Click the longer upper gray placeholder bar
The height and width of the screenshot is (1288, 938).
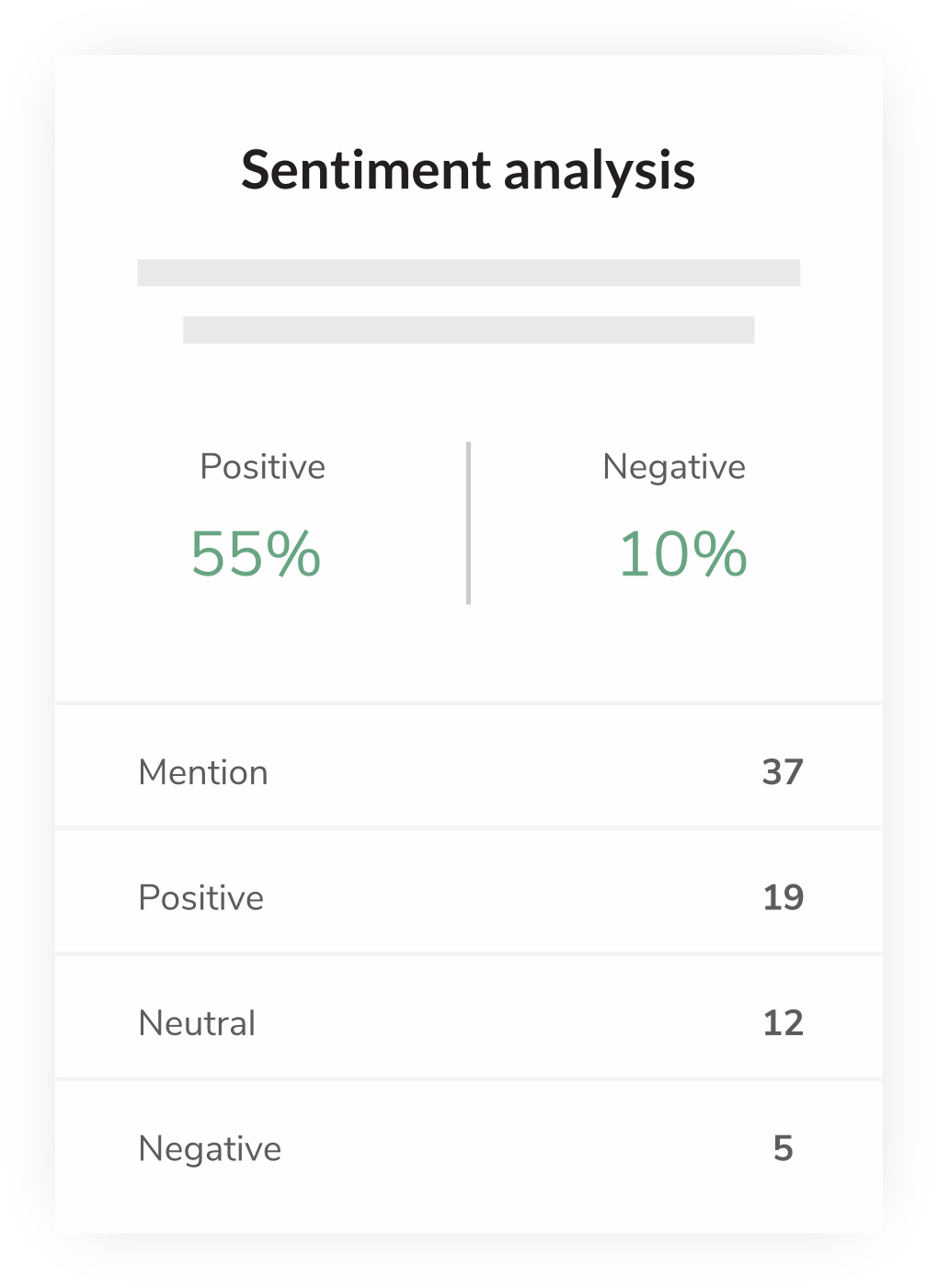click(x=468, y=273)
